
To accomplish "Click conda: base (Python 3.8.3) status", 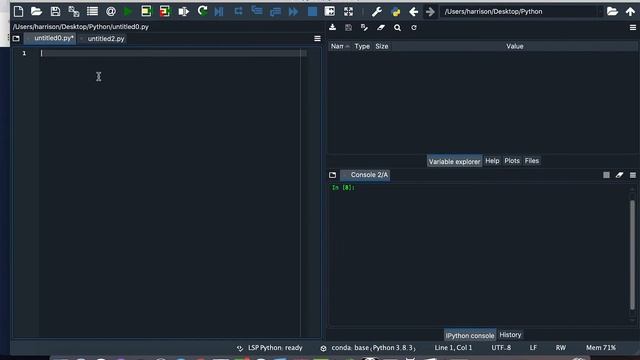I will point(369,348).
